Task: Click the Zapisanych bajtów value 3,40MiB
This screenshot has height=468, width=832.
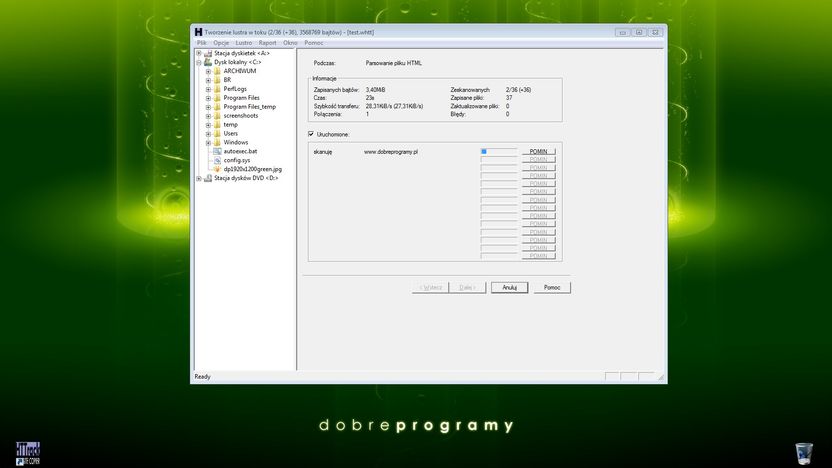Action: (375, 90)
